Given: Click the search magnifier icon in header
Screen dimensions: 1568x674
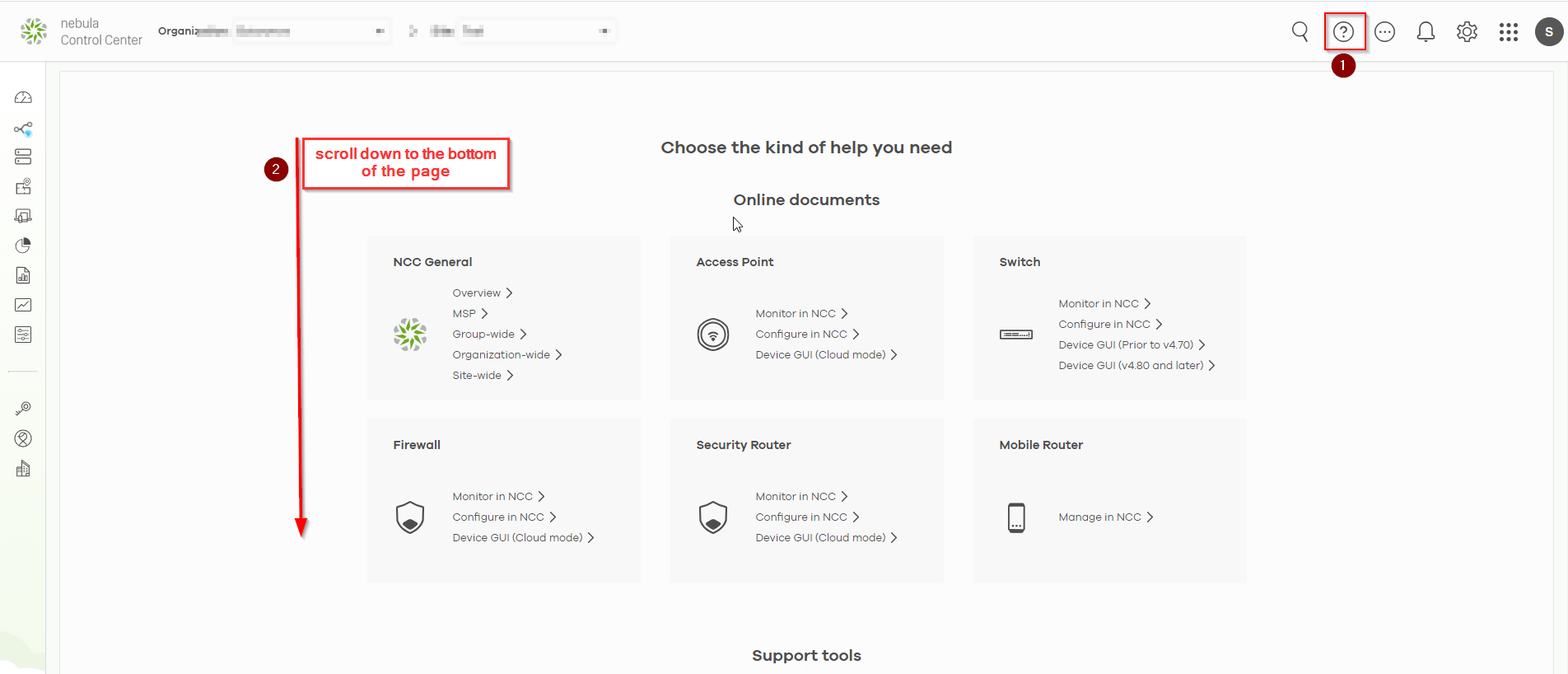Looking at the screenshot, I should pos(1300,32).
